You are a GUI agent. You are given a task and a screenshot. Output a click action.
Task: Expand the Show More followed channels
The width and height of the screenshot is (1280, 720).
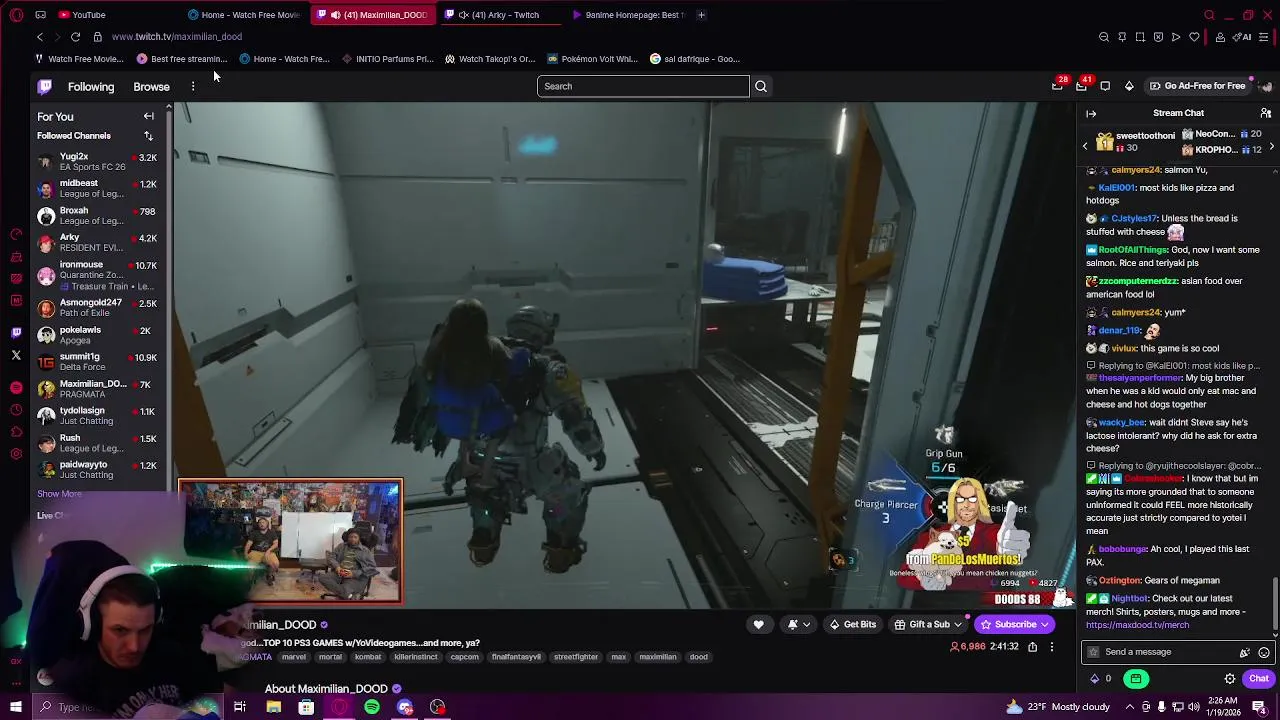pos(59,494)
